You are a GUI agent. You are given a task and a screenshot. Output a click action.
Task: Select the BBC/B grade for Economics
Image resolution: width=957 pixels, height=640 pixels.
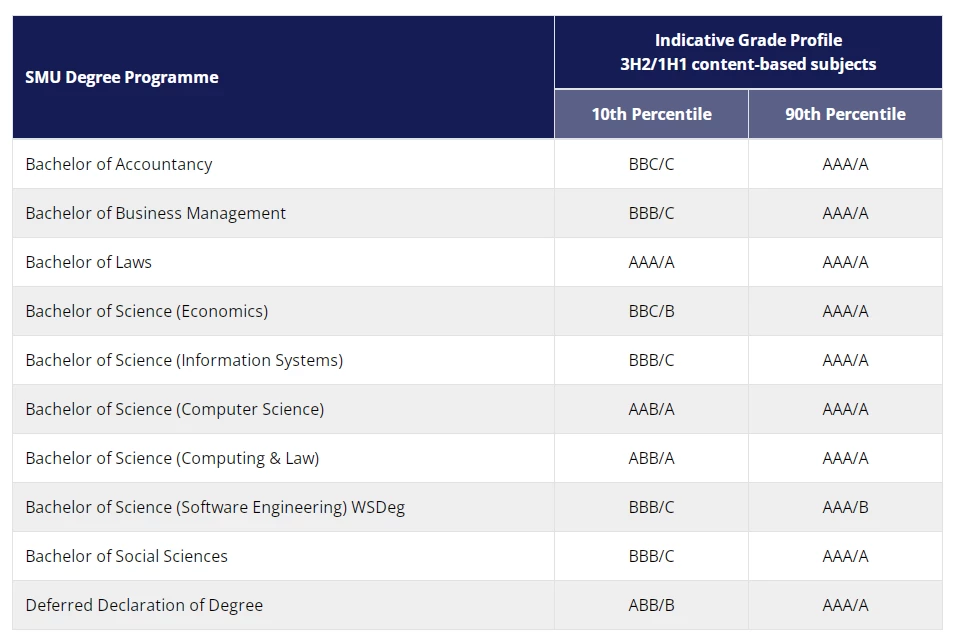[651, 311]
